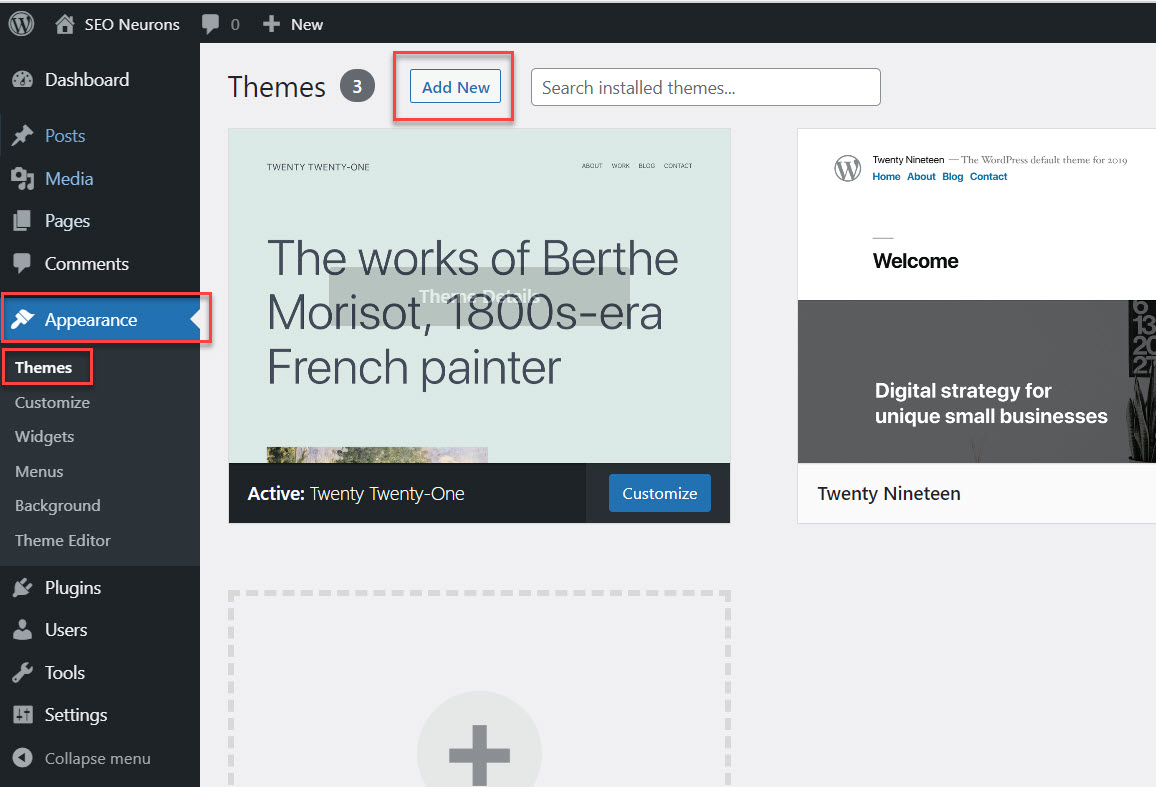1156x787 pixels.
Task: Click the Appearance paintbrush icon
Action: point(23,319)
